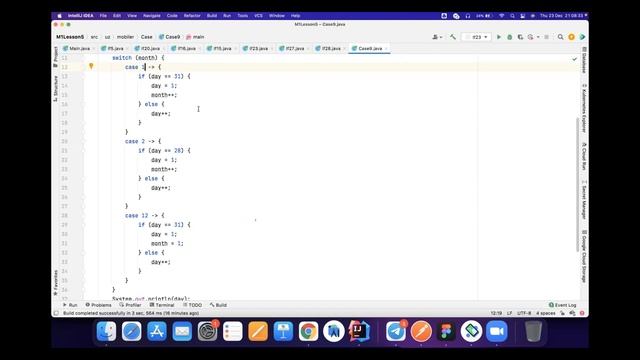The width and height of the screenshot is (640, 360).
Task: Open the Favorites tool window strip
Action: point(56,283)
